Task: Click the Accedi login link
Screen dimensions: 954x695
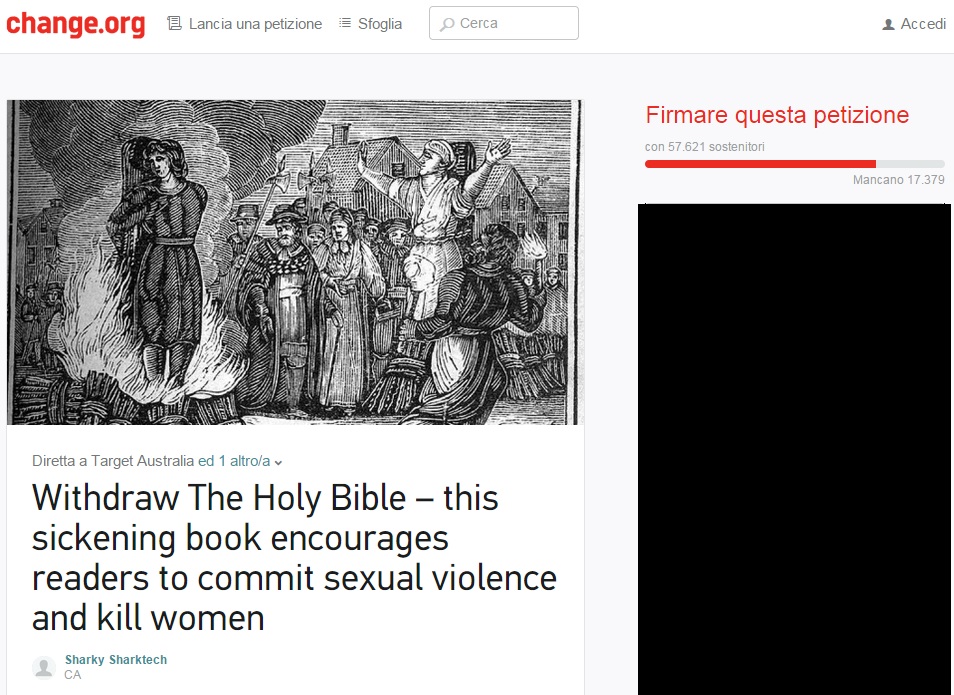Action: pos(923,24)
